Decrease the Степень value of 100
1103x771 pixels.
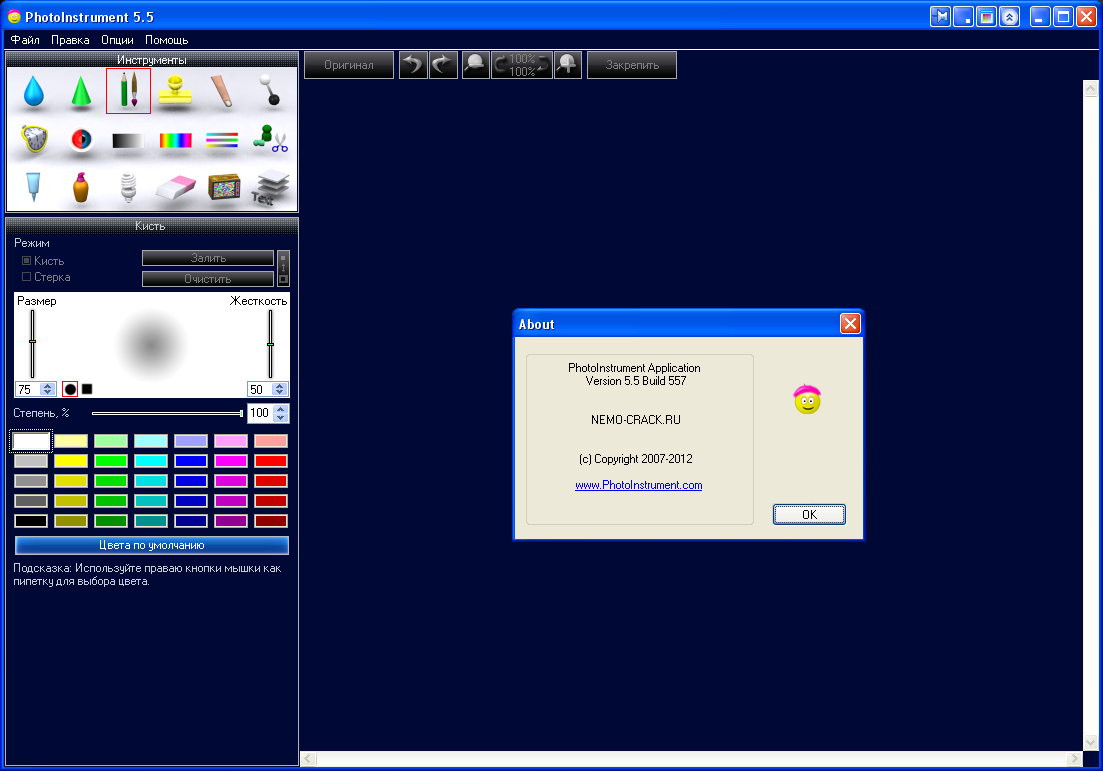point(281,417)
